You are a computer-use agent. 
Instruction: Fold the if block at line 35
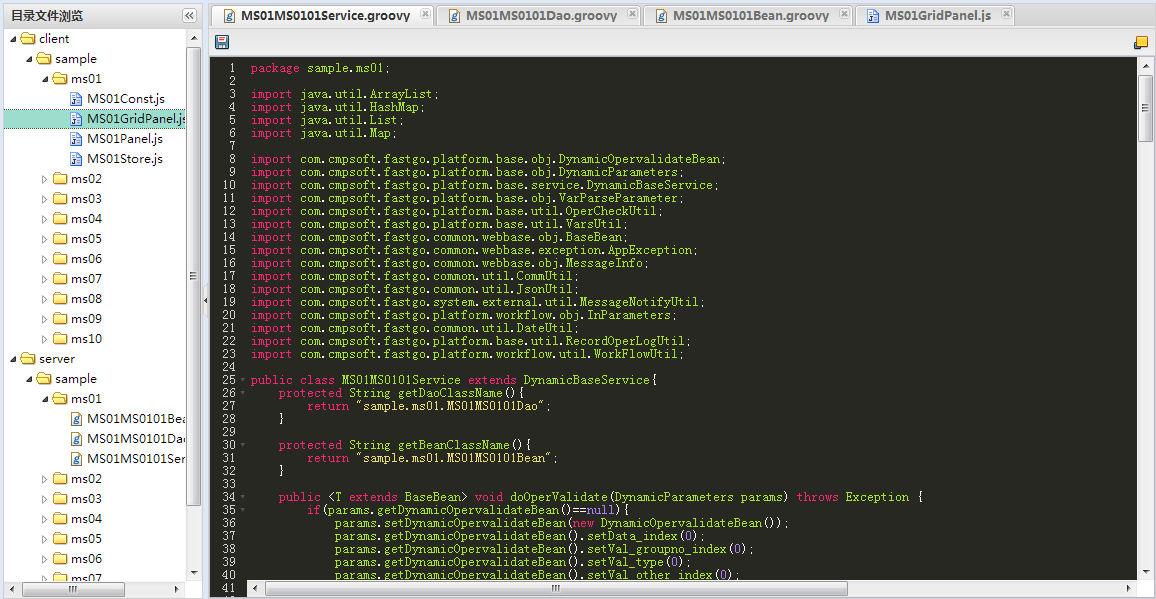(x=243, y=510)
